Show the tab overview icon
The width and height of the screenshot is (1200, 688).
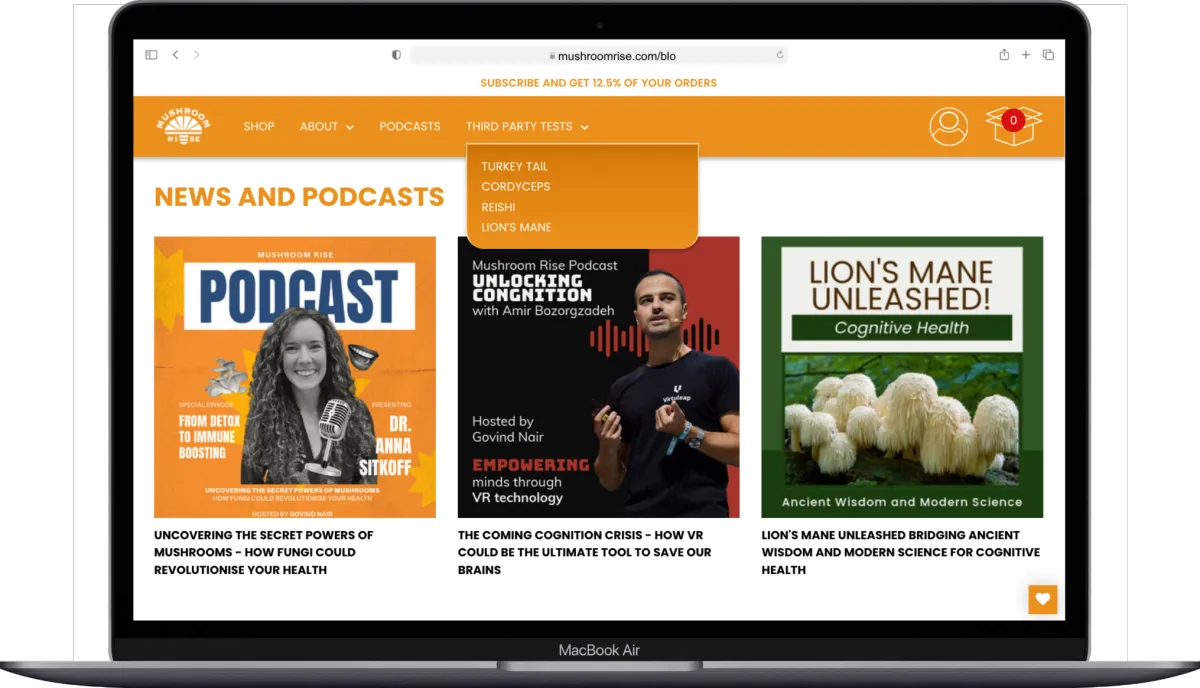(x=1048, y=55)
